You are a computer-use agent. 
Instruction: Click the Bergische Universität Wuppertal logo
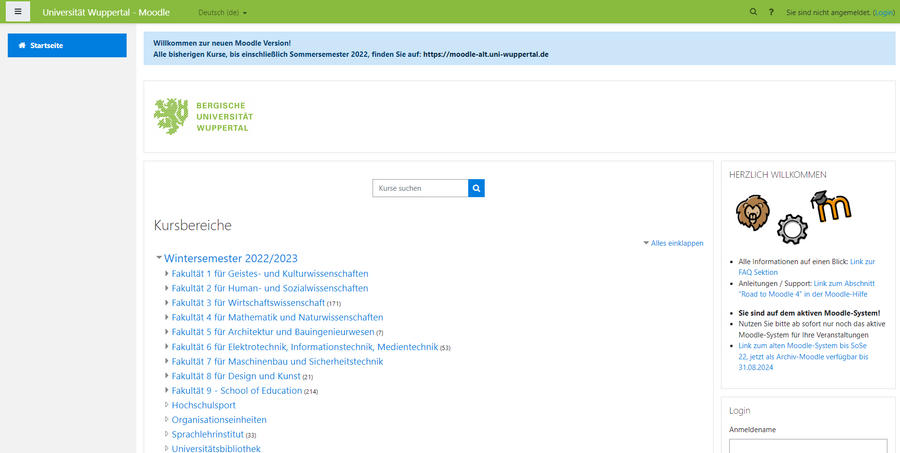203,117
